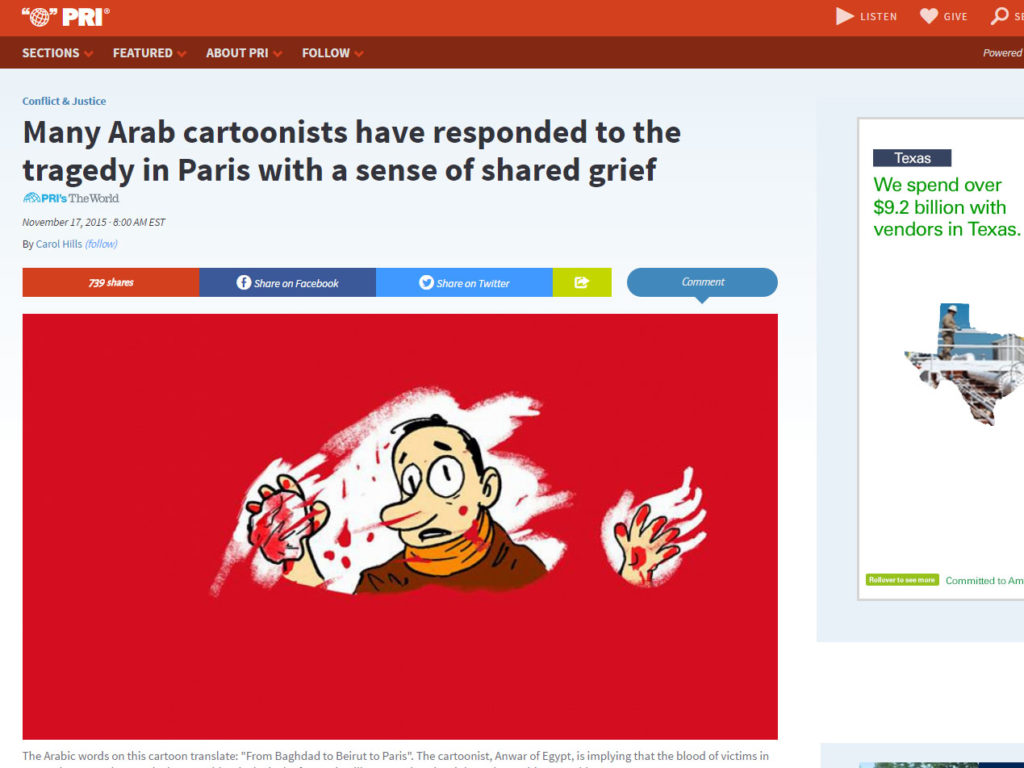Open search via the magnifier icon

(x=999, y=16)
